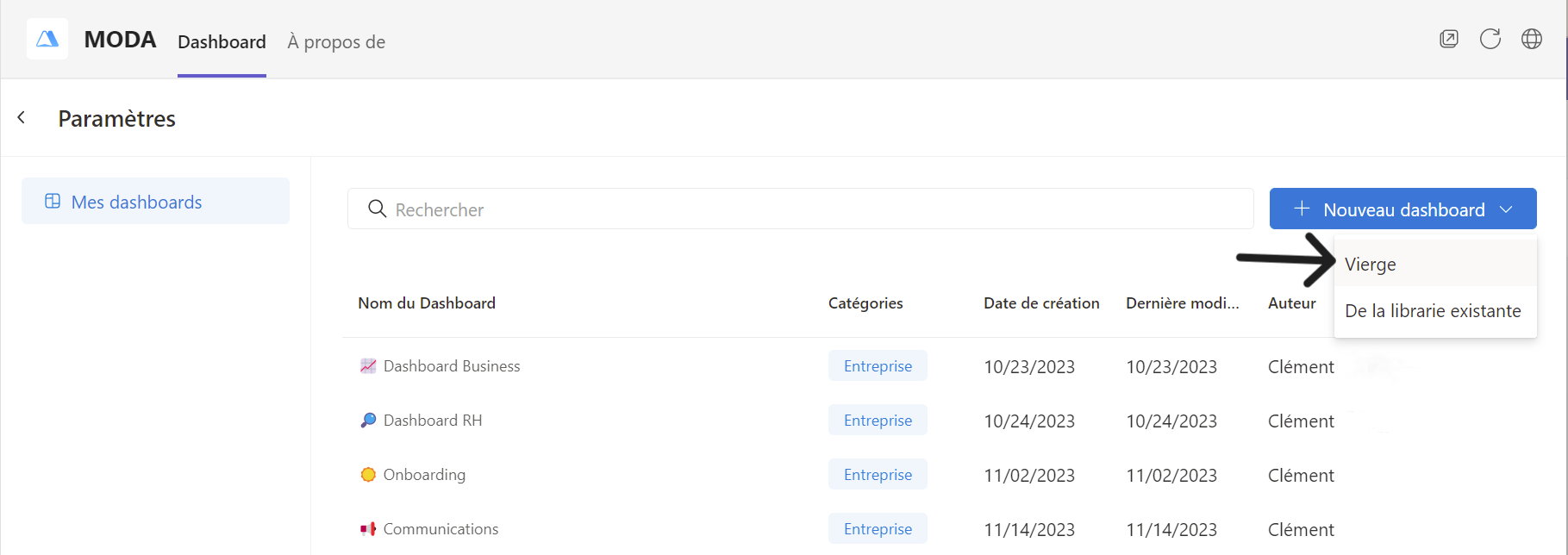The width and height of the screenshot is (1568, 555).
Task: Choose De la librarie existante option
Action: pos(1435,310)
